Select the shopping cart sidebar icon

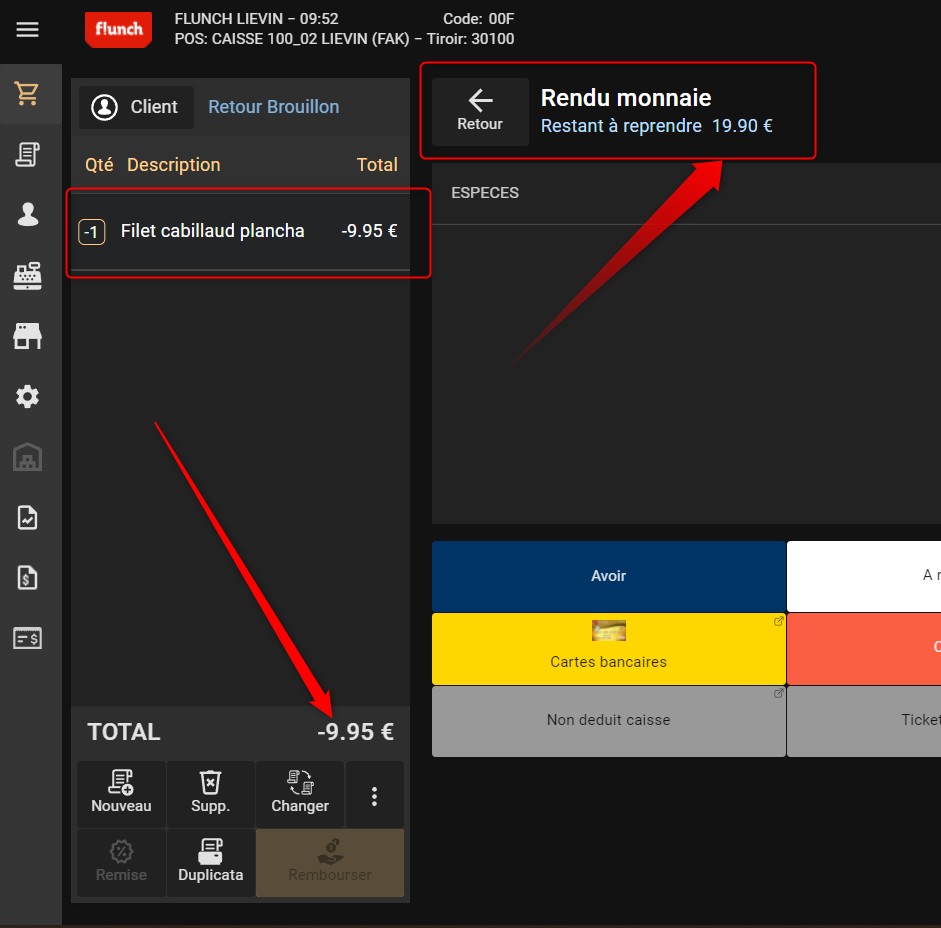[28, 94]
